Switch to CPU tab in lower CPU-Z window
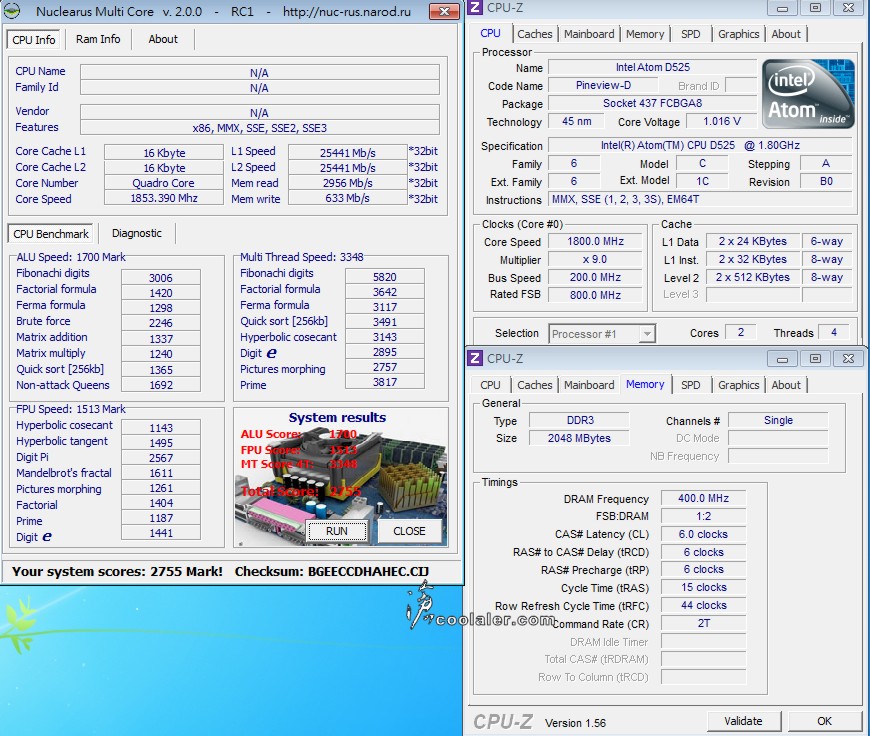870x736 pixels. pos(490,385)
